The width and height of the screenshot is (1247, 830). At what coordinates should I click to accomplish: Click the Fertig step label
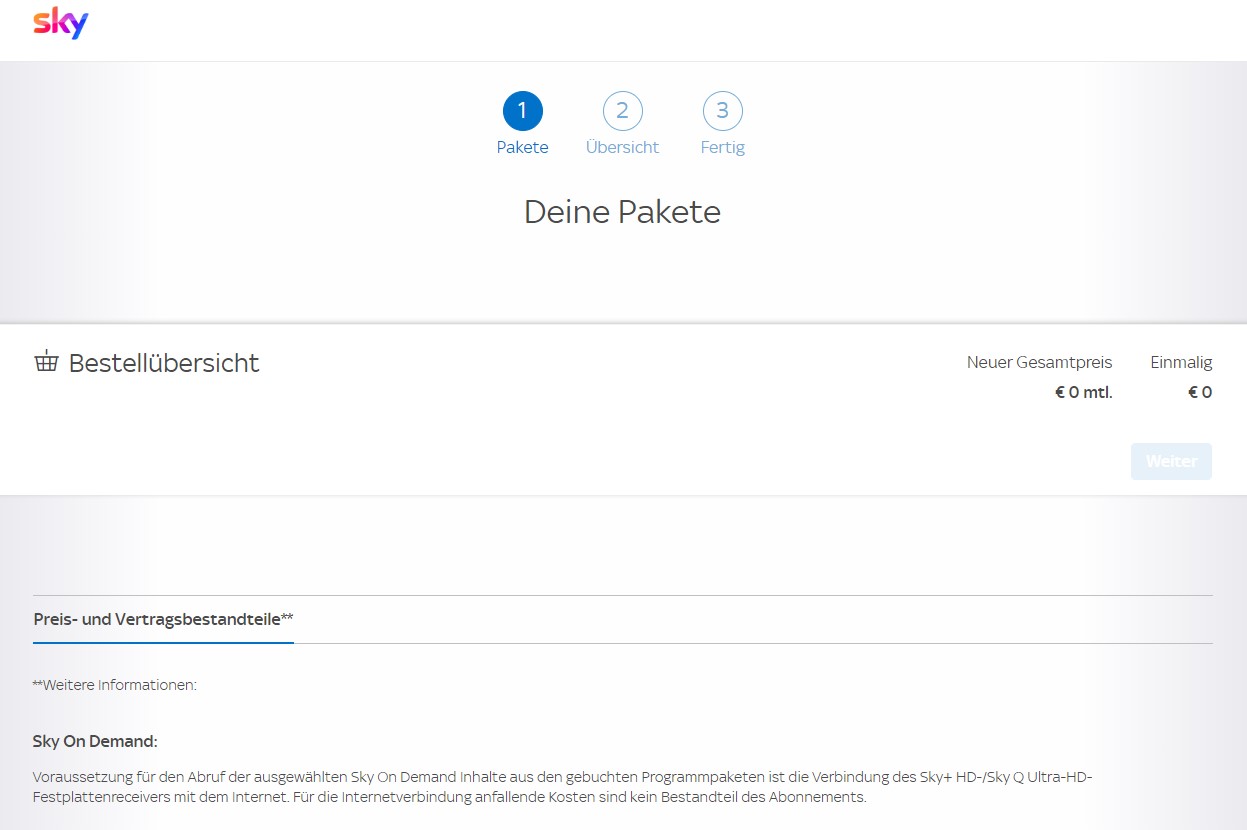(723, 147)
